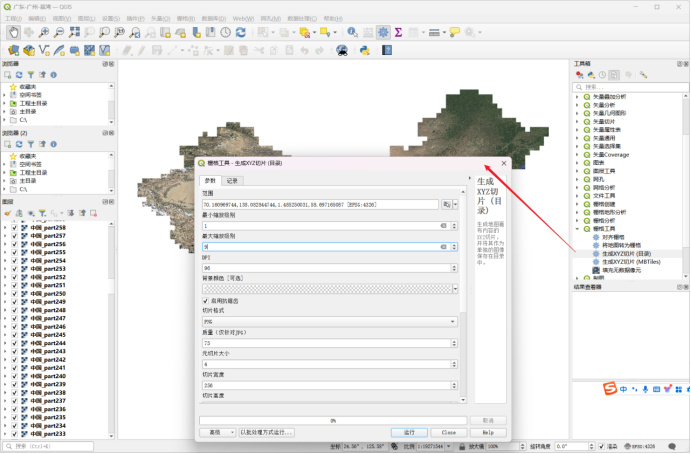Click toolbox Python scripts icon
This screenshot has width=691, height=454.
tap(591, 75)
